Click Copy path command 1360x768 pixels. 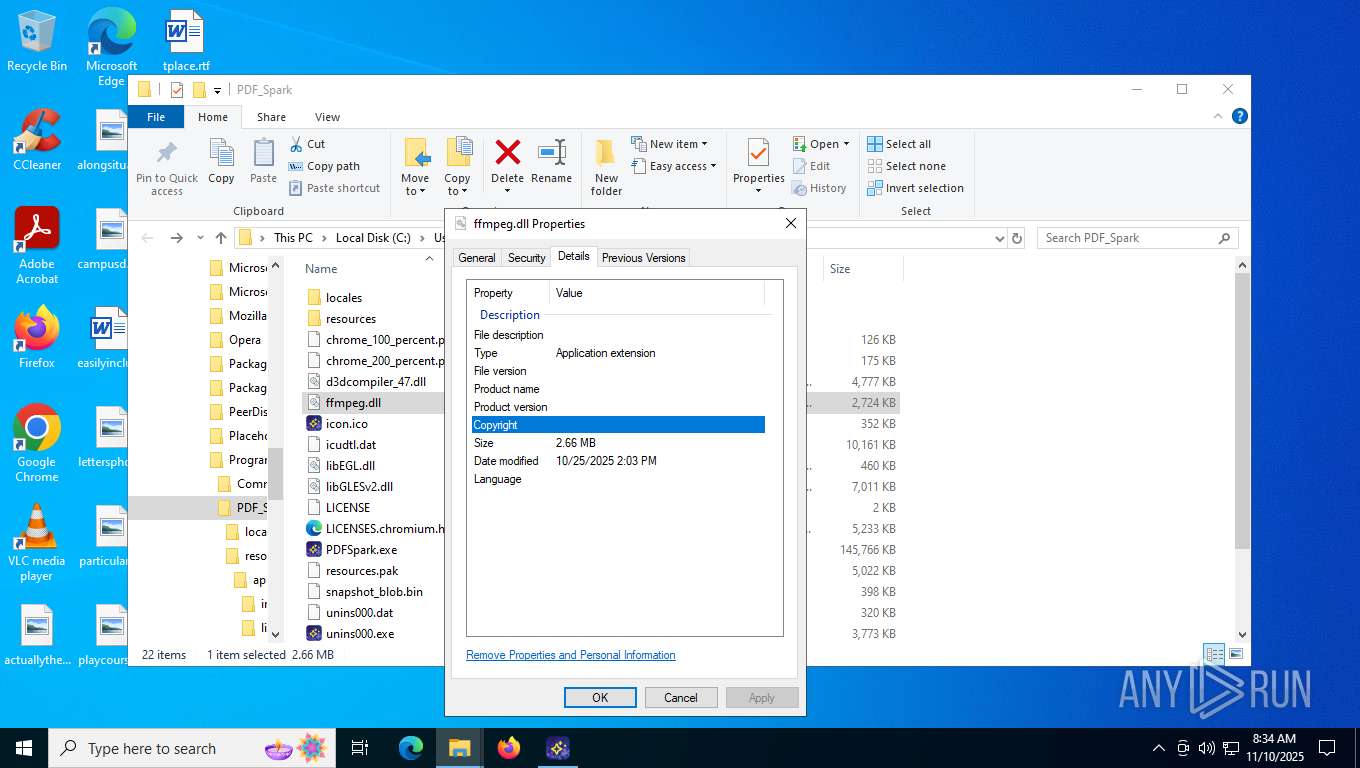click(324, 166)
